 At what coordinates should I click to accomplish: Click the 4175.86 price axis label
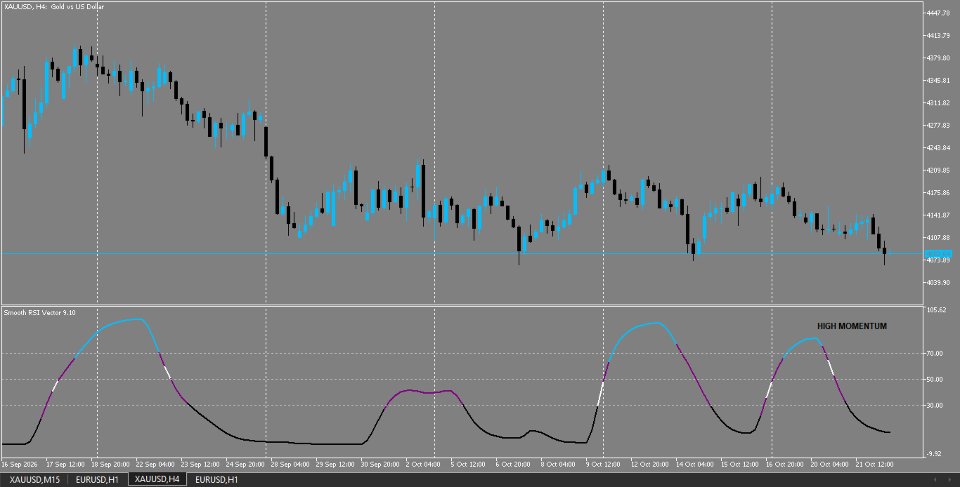939,192
